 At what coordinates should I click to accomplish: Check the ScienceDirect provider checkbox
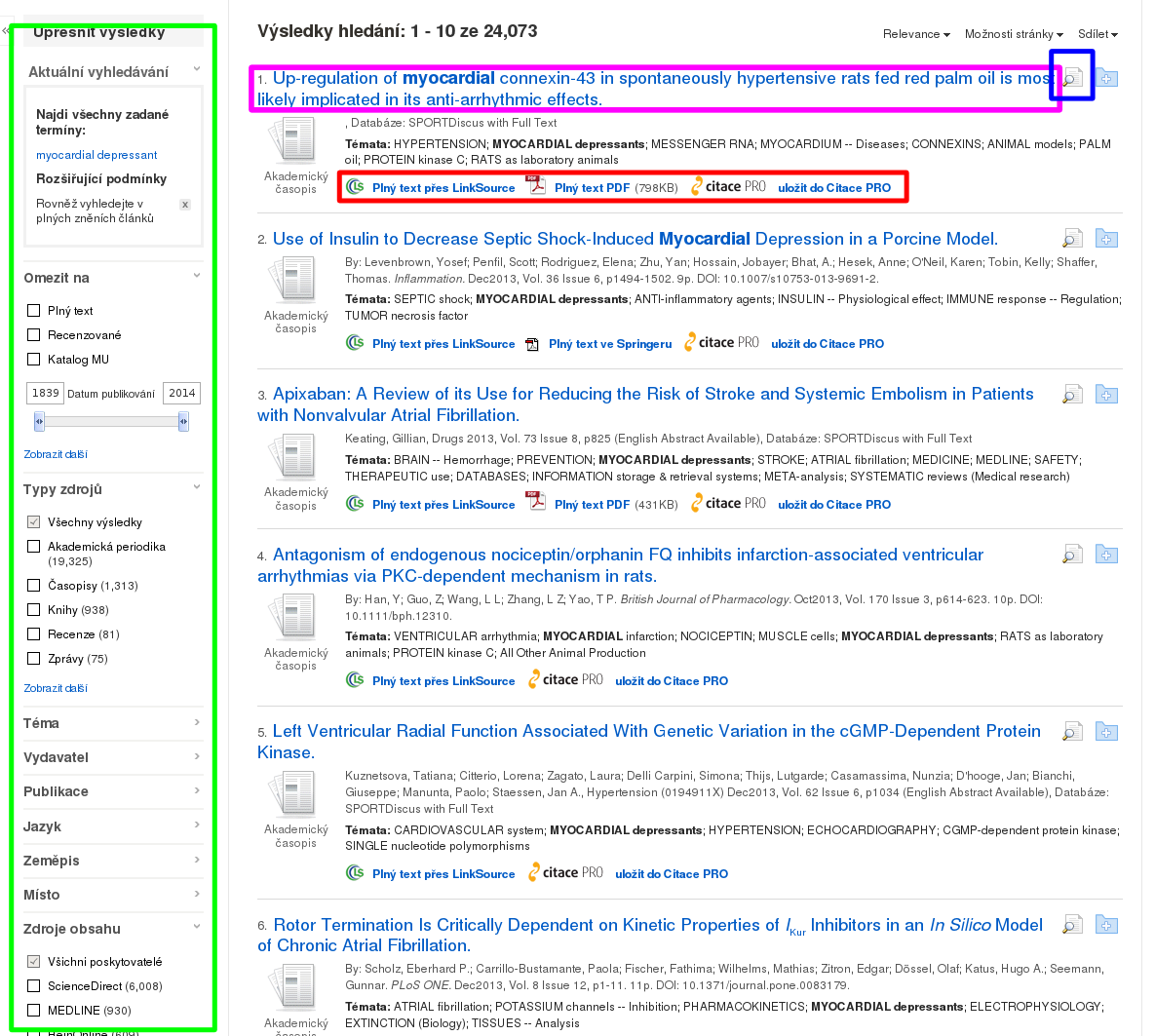33,986
